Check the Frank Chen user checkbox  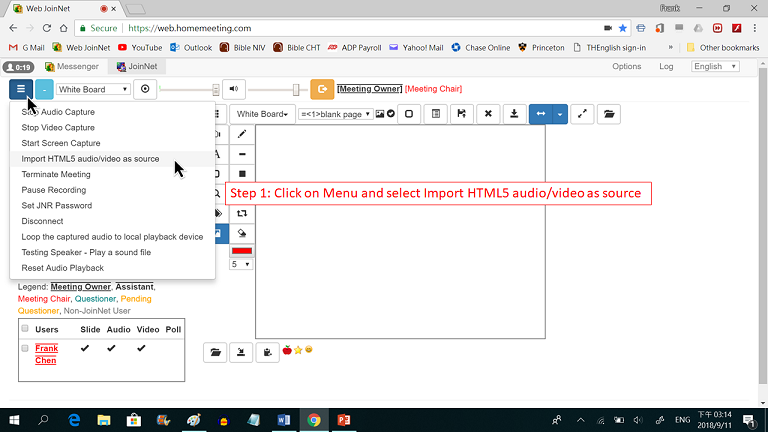point(24,348)
